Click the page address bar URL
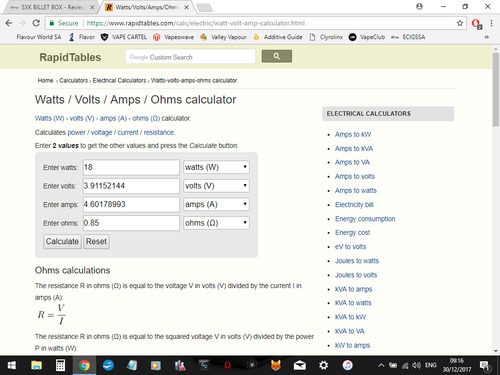Screen dimensions: 500x375 [196, 23]
